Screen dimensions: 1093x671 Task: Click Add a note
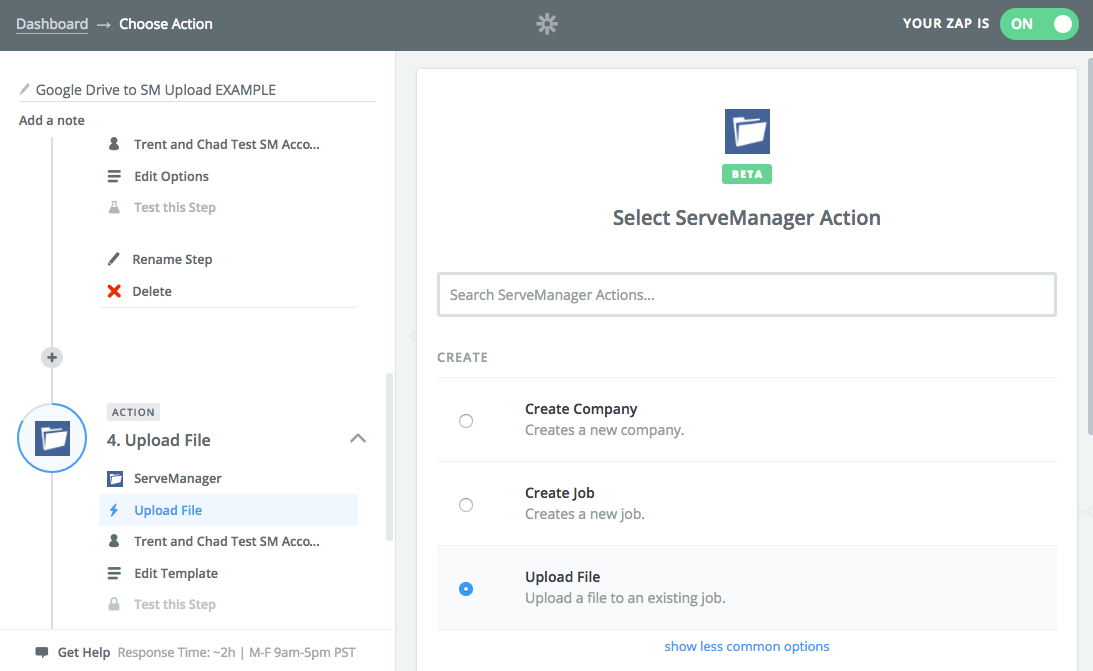[52, 120]
